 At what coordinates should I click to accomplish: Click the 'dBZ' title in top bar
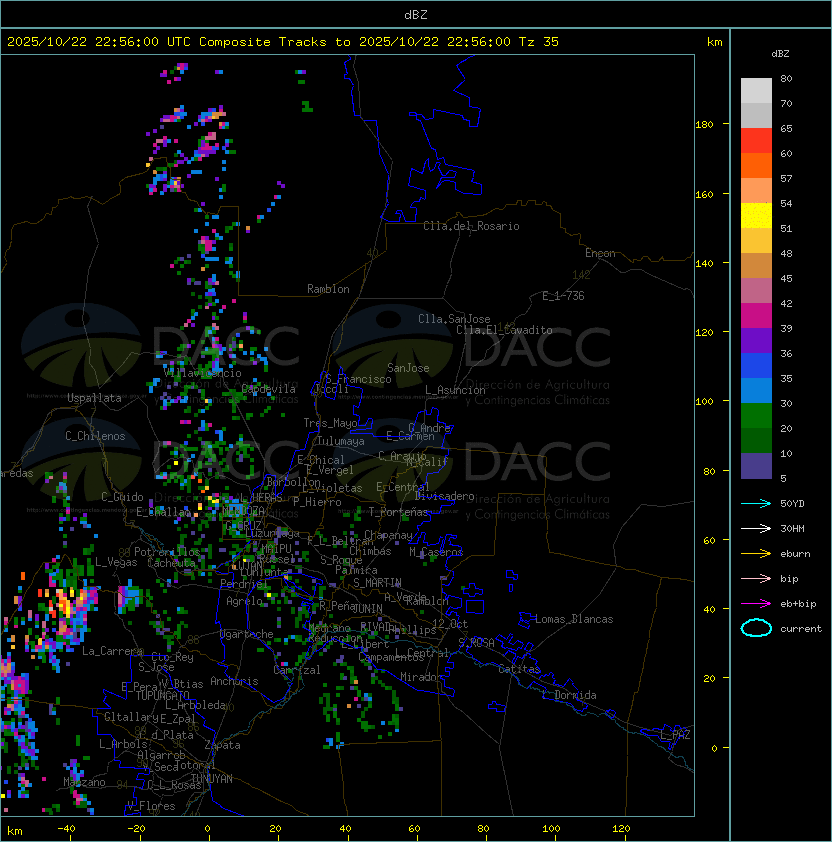pos(416,14)
